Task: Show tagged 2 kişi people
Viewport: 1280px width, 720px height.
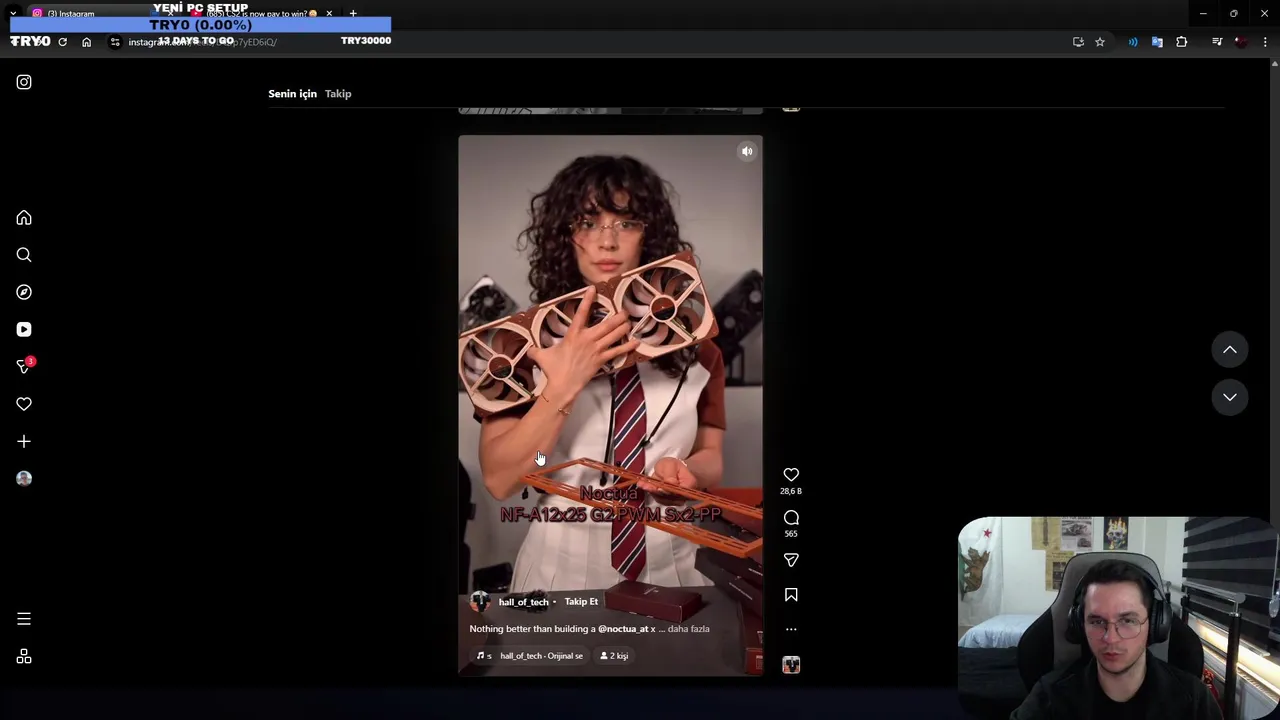Action: point(614,656)
